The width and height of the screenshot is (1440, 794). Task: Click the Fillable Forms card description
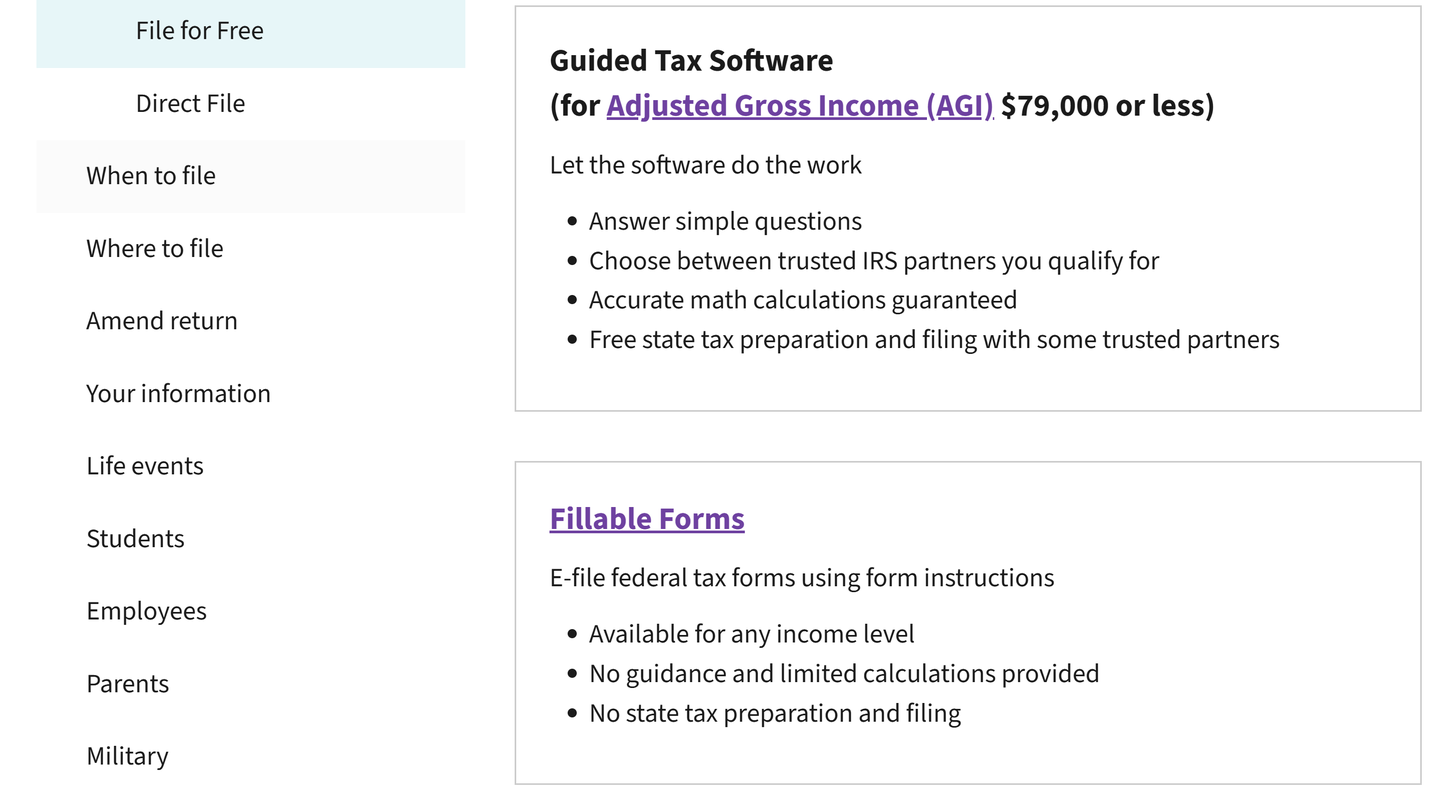[802, 578]
